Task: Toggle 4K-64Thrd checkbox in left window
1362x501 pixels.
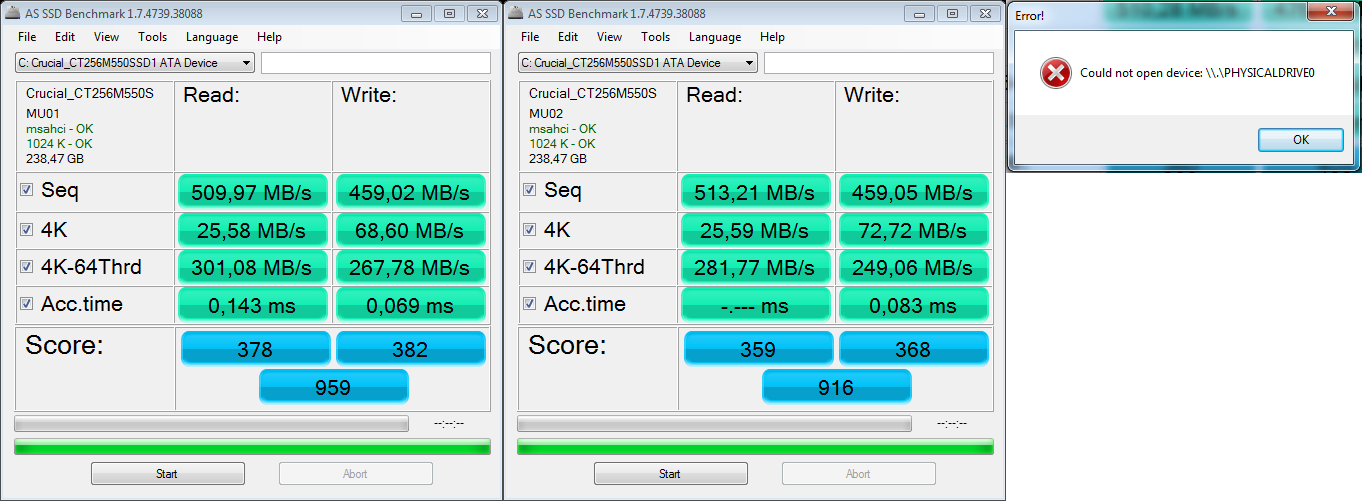Action: (27, 267)
